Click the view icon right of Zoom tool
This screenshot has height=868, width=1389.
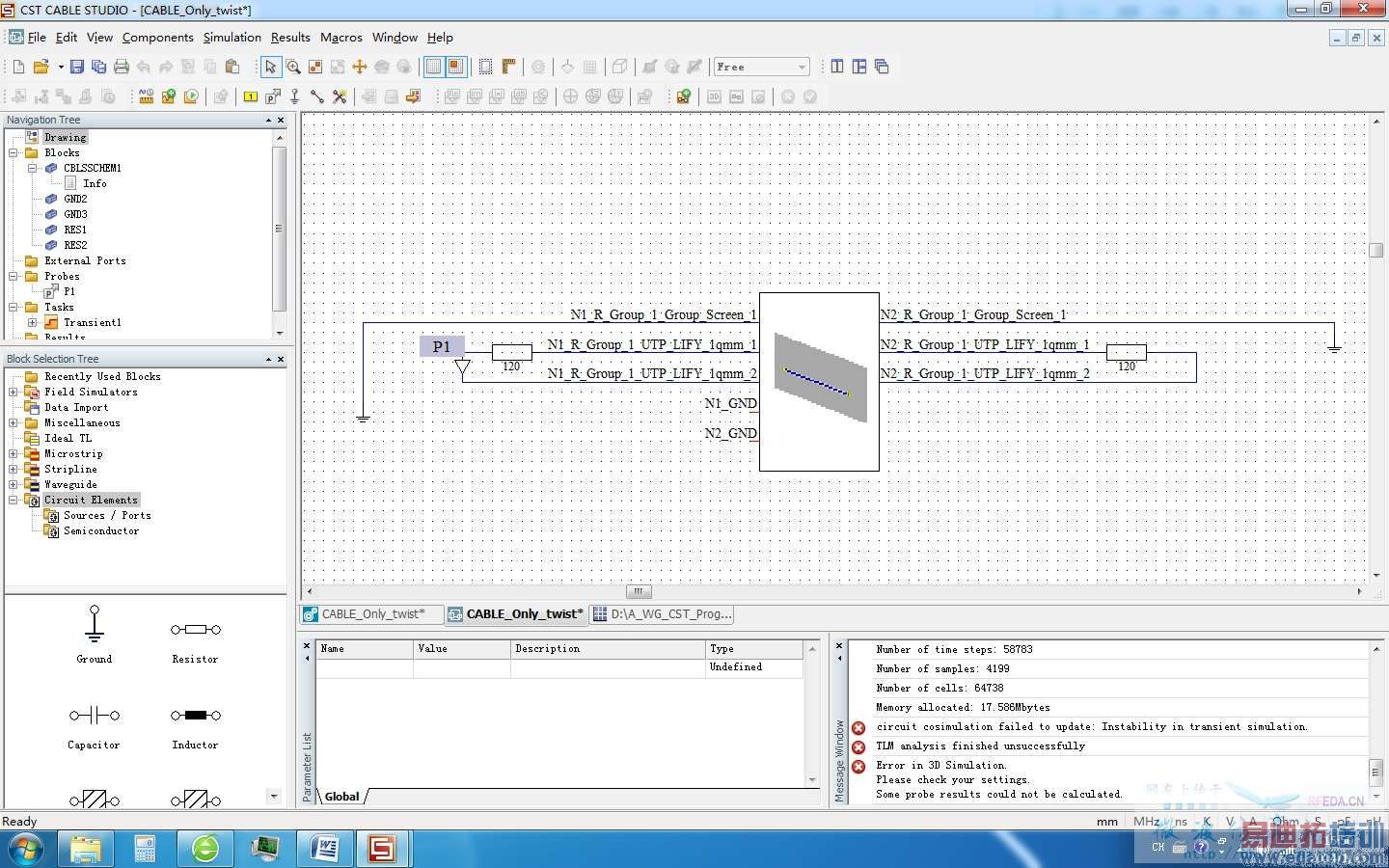click(314, 67)
